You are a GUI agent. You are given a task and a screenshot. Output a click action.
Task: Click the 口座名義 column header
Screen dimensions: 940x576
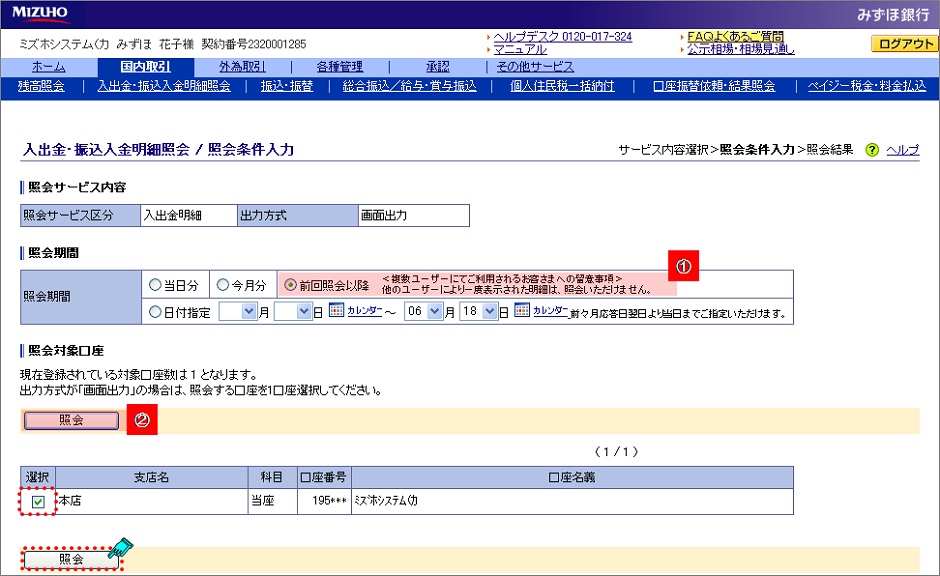coord(572,478)
